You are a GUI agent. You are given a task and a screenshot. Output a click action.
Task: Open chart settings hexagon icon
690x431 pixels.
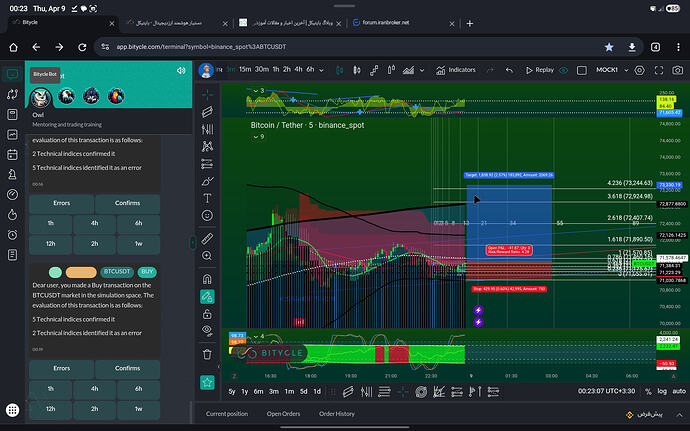click(x=639, y=70)
